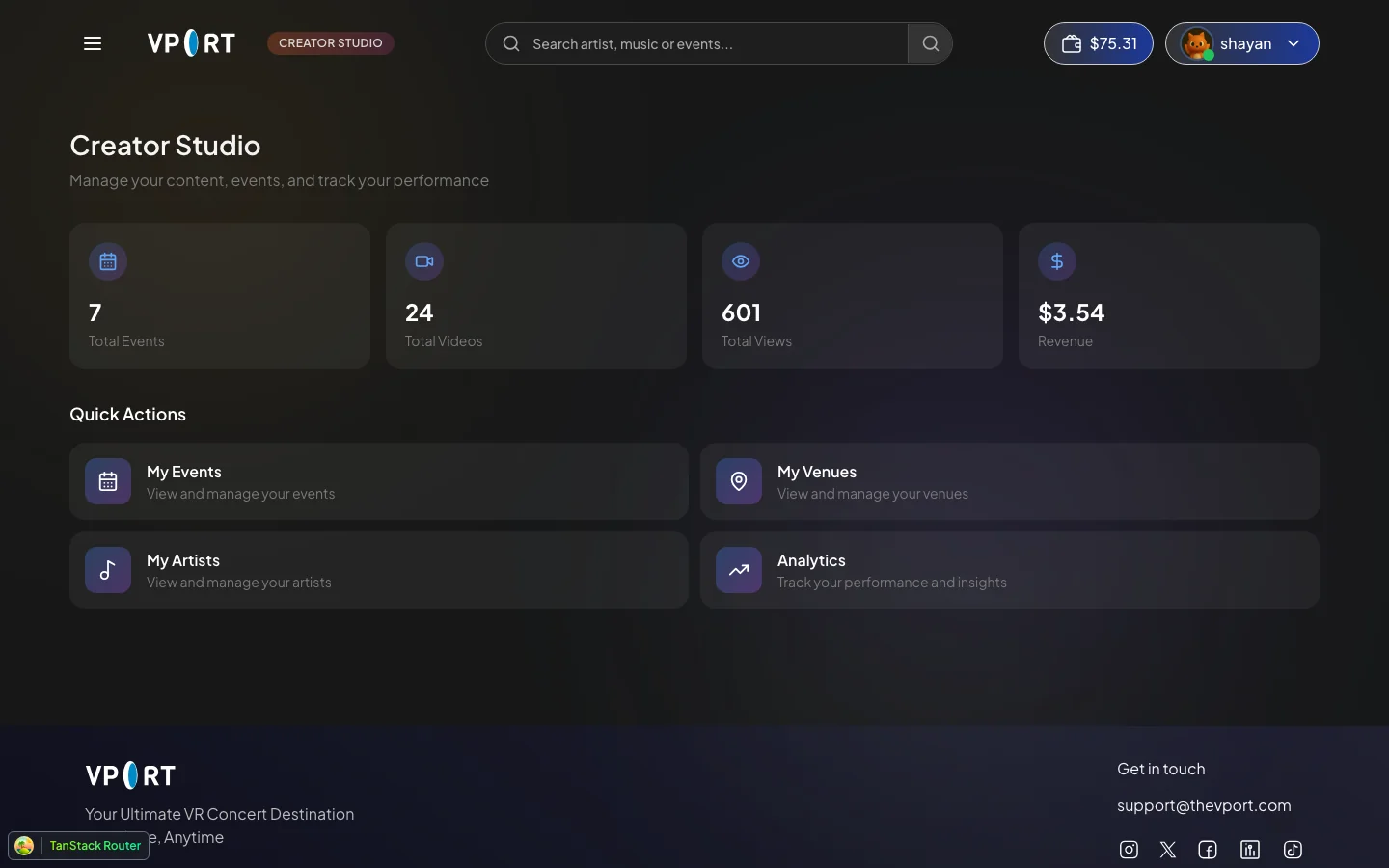Select the 24 Total Videos card
Viewport: 1389px width, 868px height.
click(x=536, y=296)
